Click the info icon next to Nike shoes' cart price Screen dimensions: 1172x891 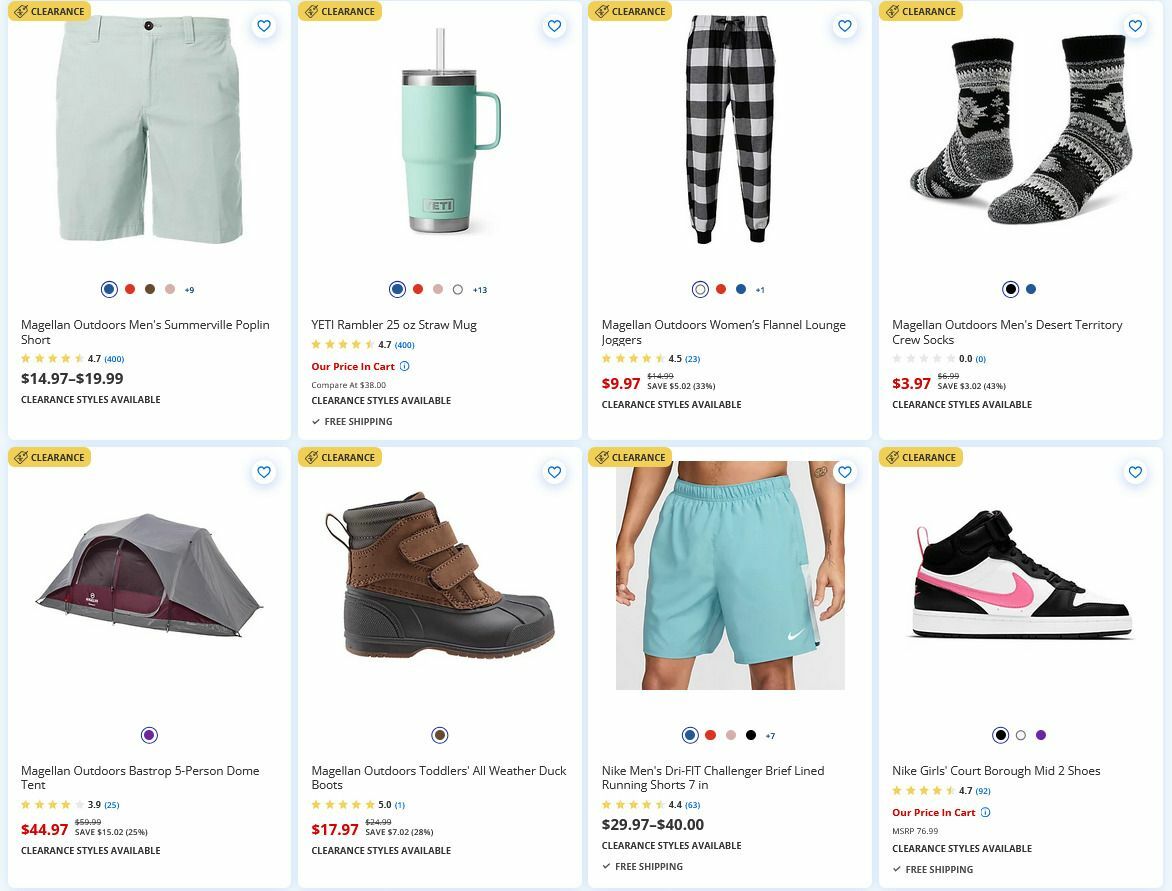tap(985, 812)
